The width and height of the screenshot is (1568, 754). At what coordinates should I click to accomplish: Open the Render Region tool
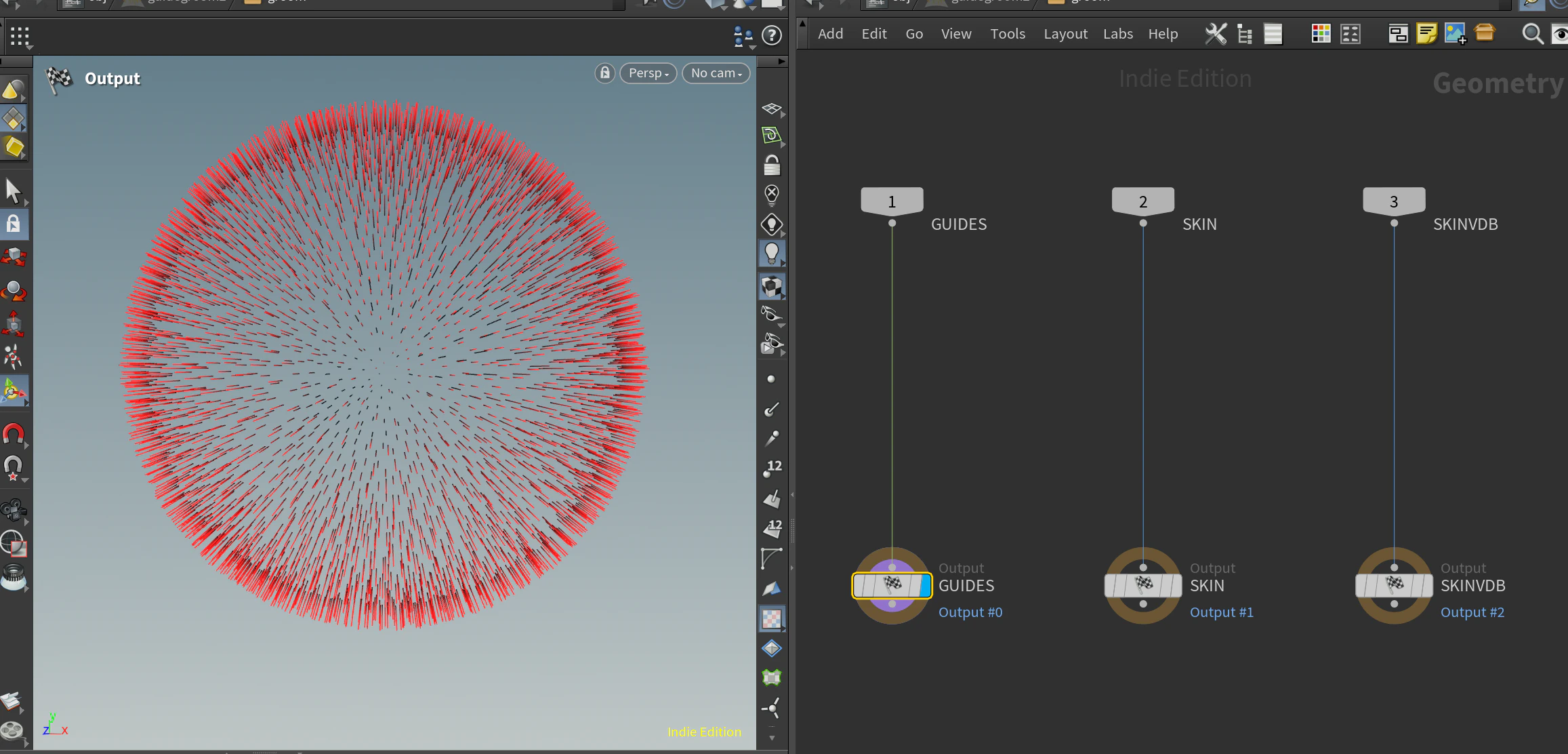[14, 544]
